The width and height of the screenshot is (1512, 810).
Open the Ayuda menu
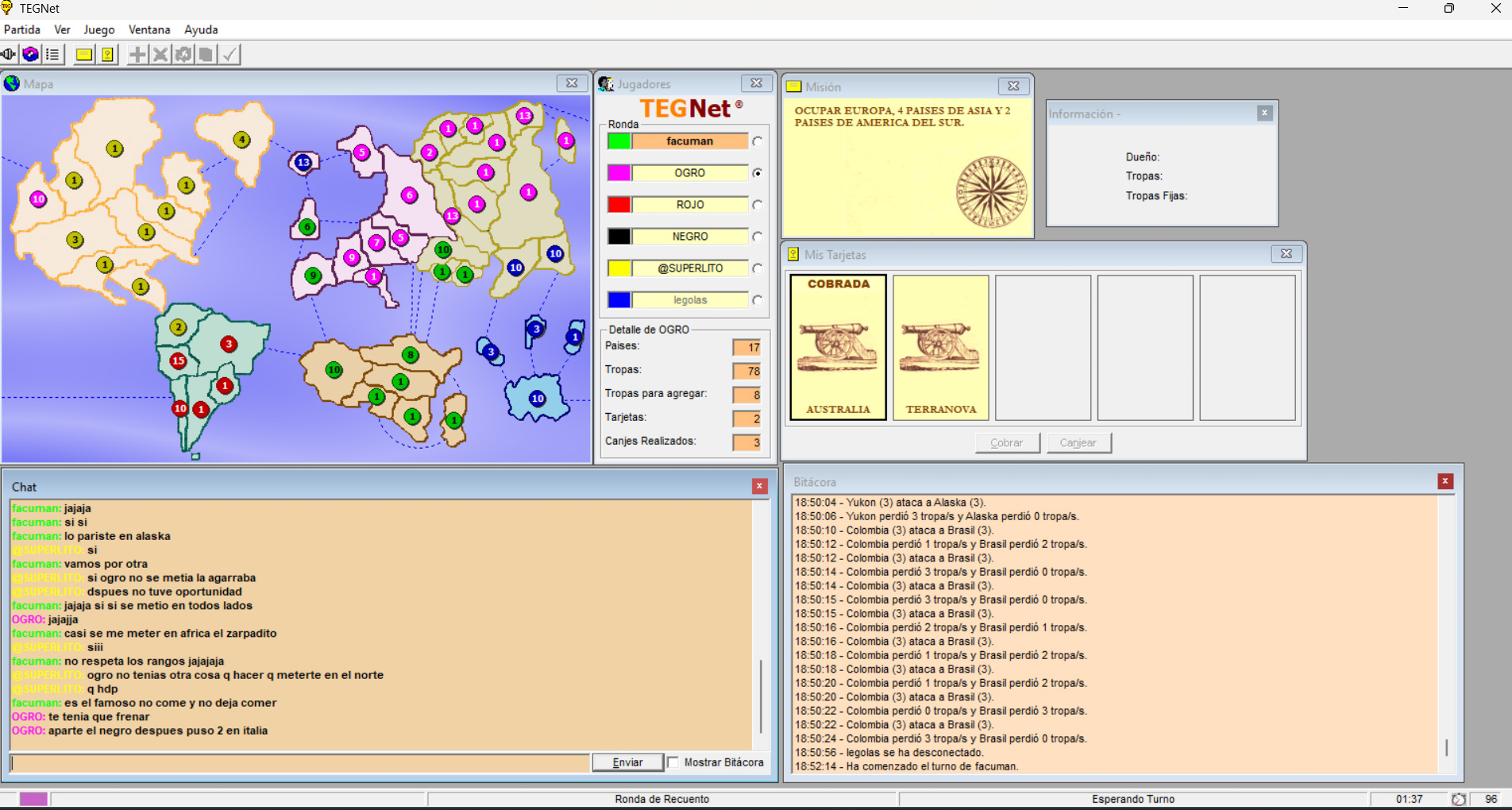coord(201,29)
